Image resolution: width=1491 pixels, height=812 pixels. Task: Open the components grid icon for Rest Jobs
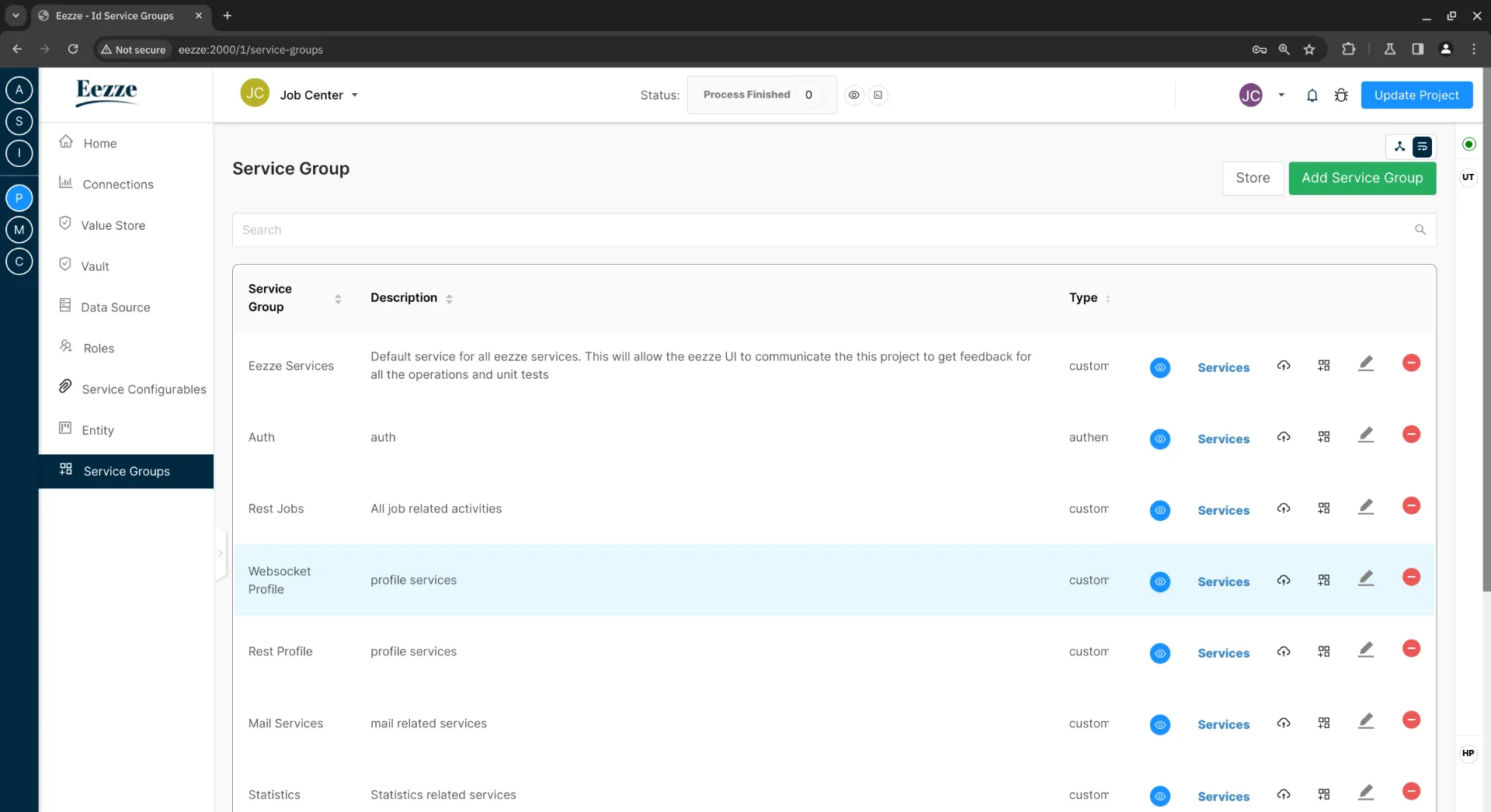[1324, 508]
